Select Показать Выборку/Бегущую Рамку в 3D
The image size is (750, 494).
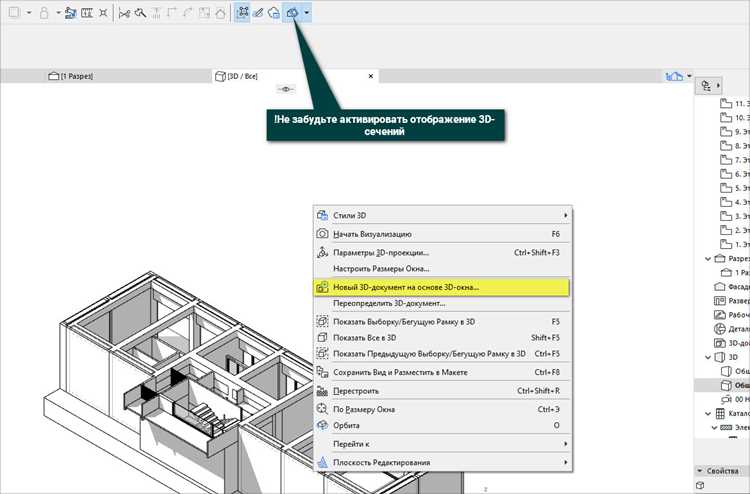[x=442, y=322]
